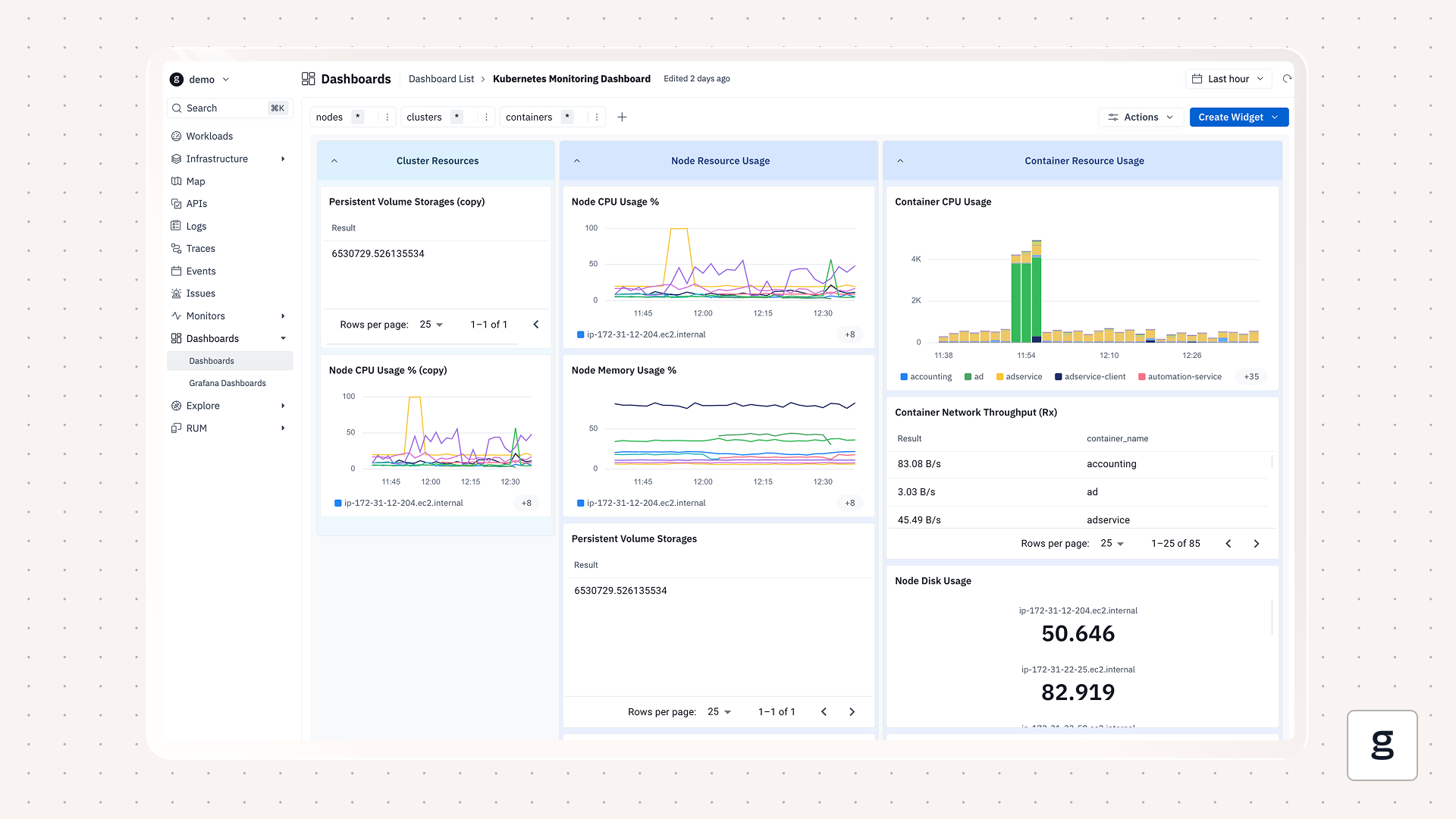Open nodes filter three-dot menu

[x=388, y=117]
